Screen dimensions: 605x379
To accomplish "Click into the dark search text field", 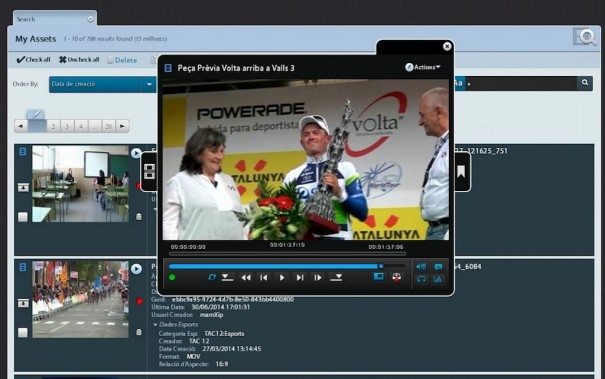I will pos(521,83).
